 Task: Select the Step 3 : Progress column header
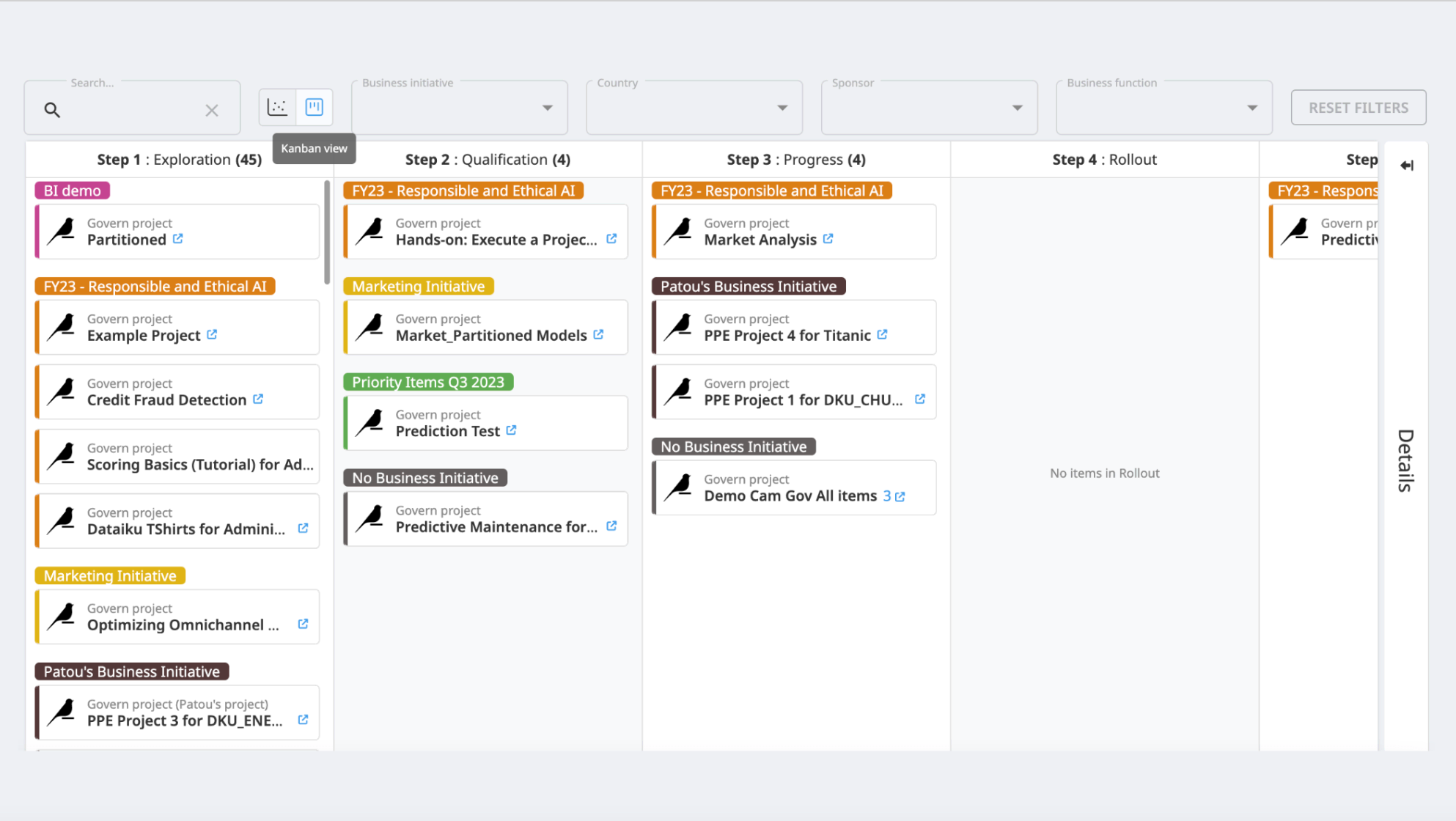797,160
